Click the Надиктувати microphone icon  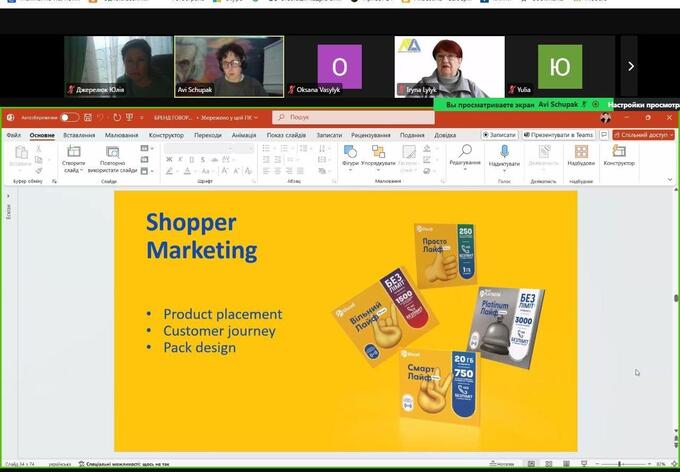click(x=504, y=152)
